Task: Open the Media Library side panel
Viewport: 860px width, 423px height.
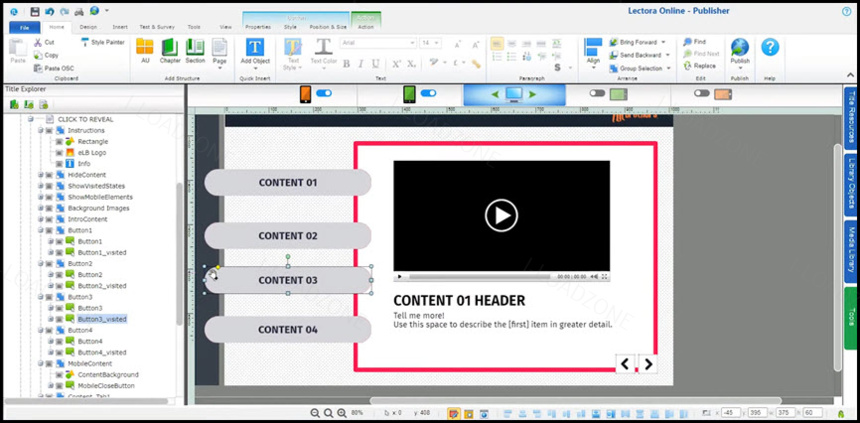Action: (851, 252)
